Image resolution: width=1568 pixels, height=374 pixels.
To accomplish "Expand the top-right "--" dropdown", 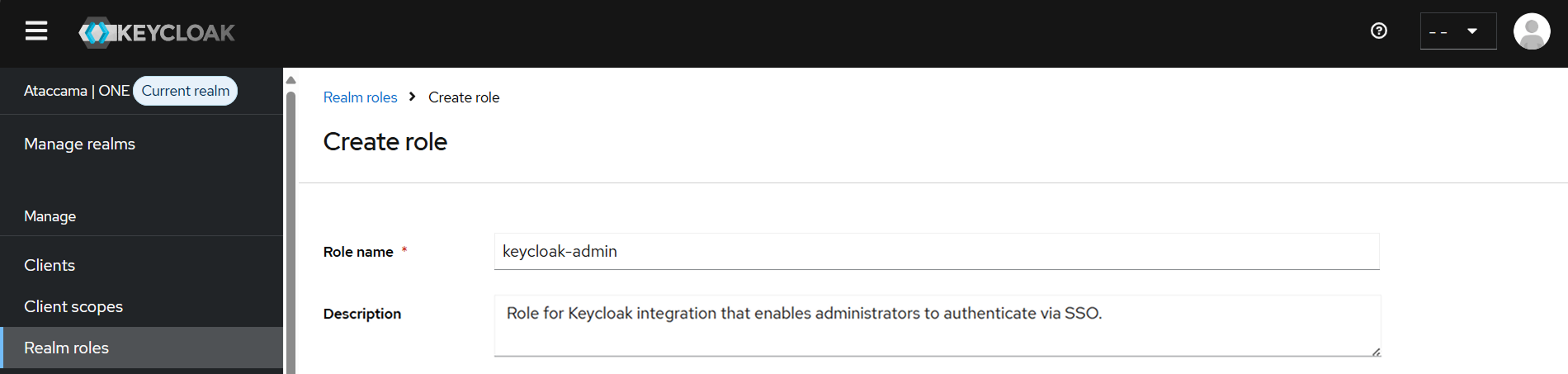I will tap(1457, 31).
